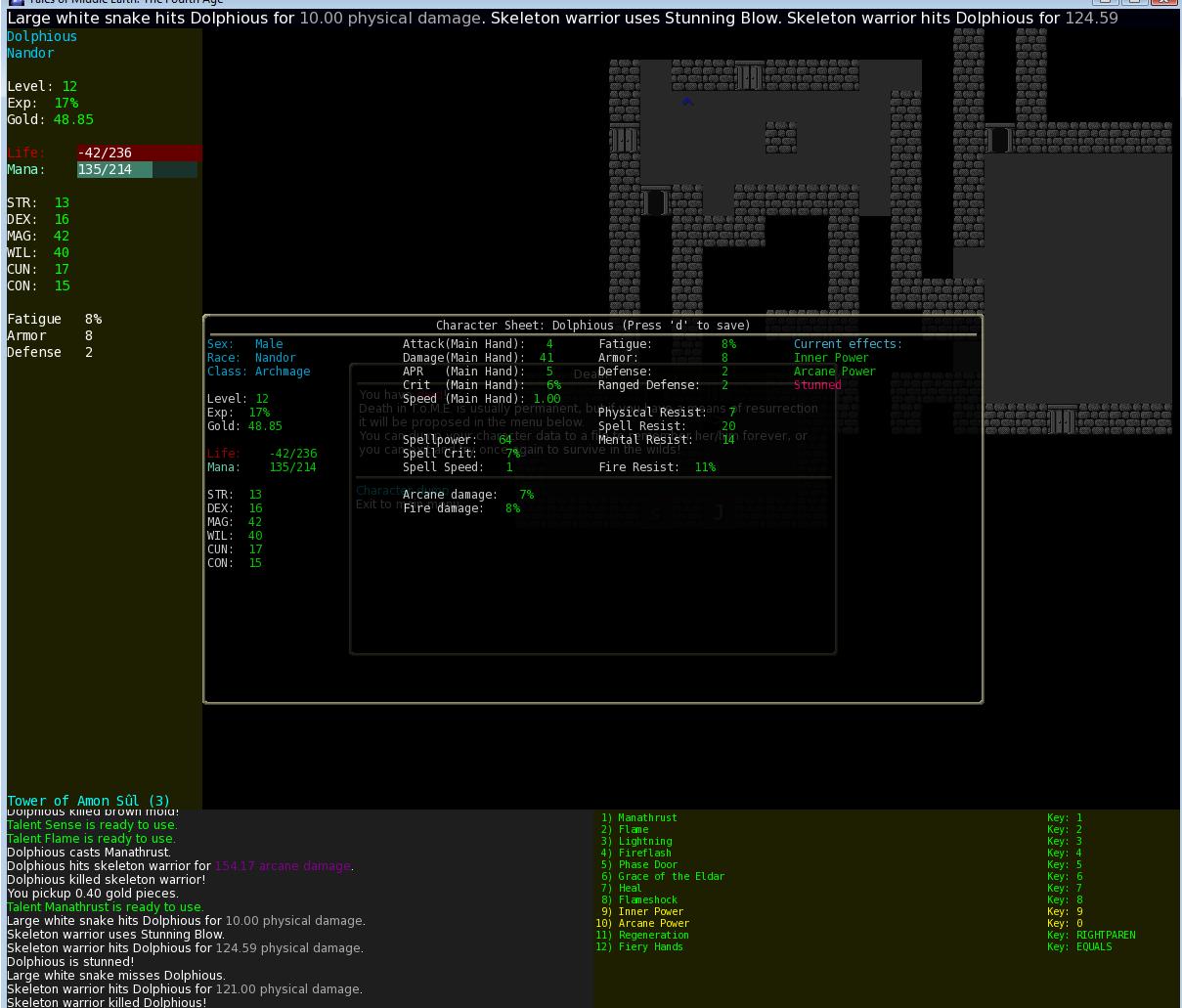This screenshot has height=1008, width=1182.
Task: Click the red 'Stunned' current effect
Action: click(817, 385)
